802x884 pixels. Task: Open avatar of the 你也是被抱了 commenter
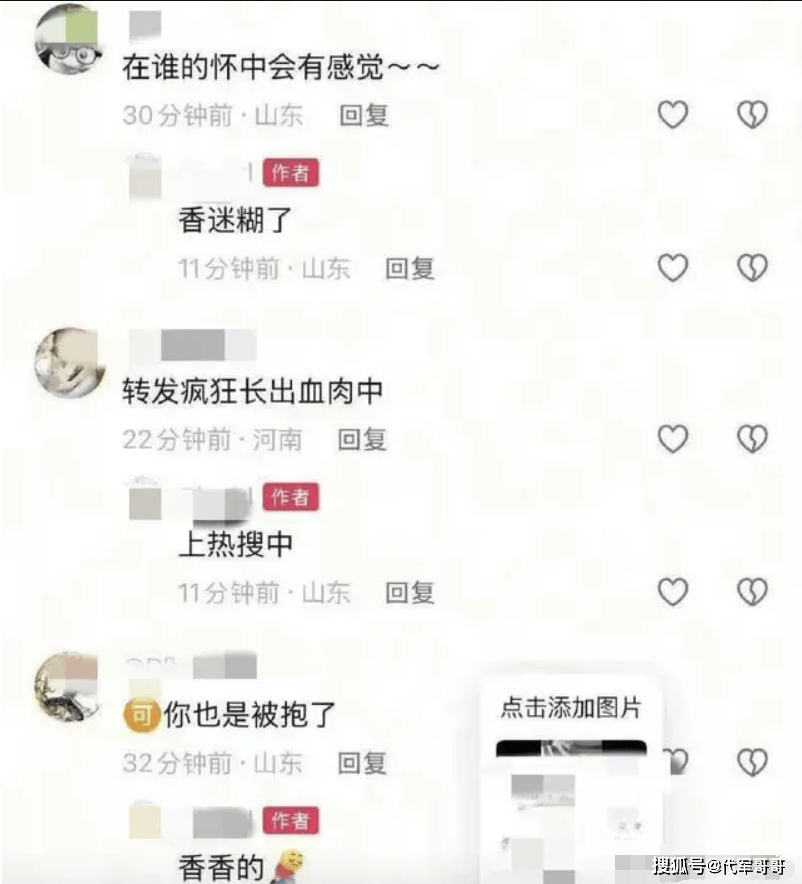click(68, 686)
